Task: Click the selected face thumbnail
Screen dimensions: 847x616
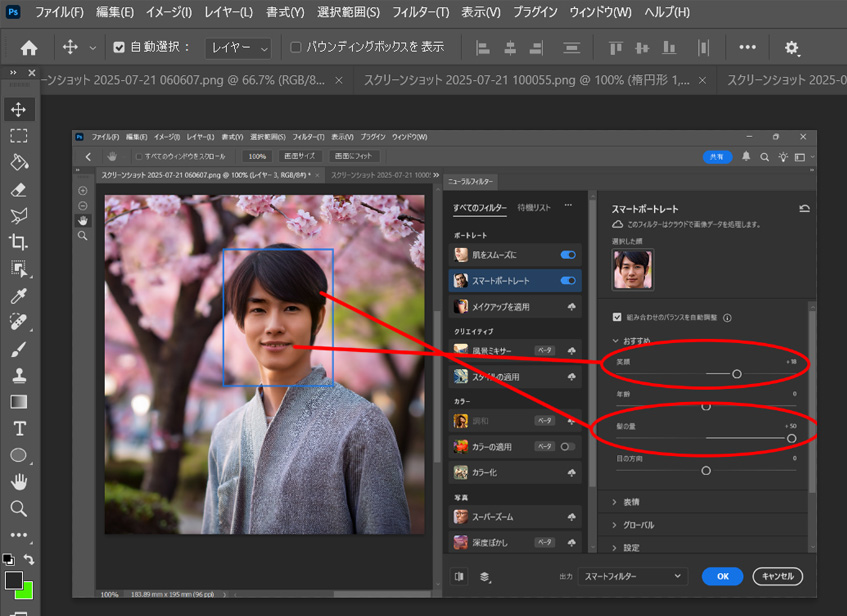Action: (x=633, y=270)
